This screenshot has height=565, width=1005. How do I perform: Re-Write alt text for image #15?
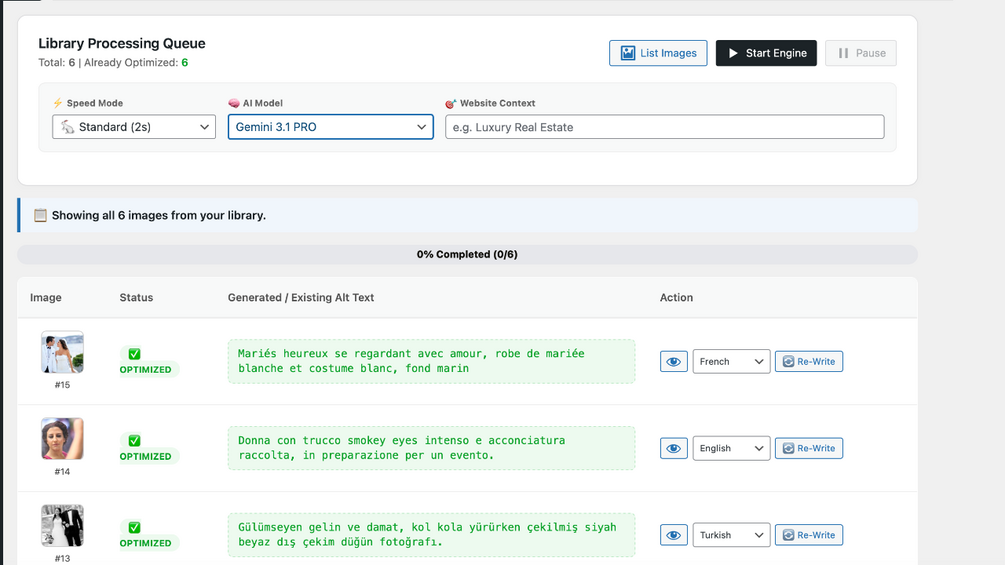coord(809,361)
